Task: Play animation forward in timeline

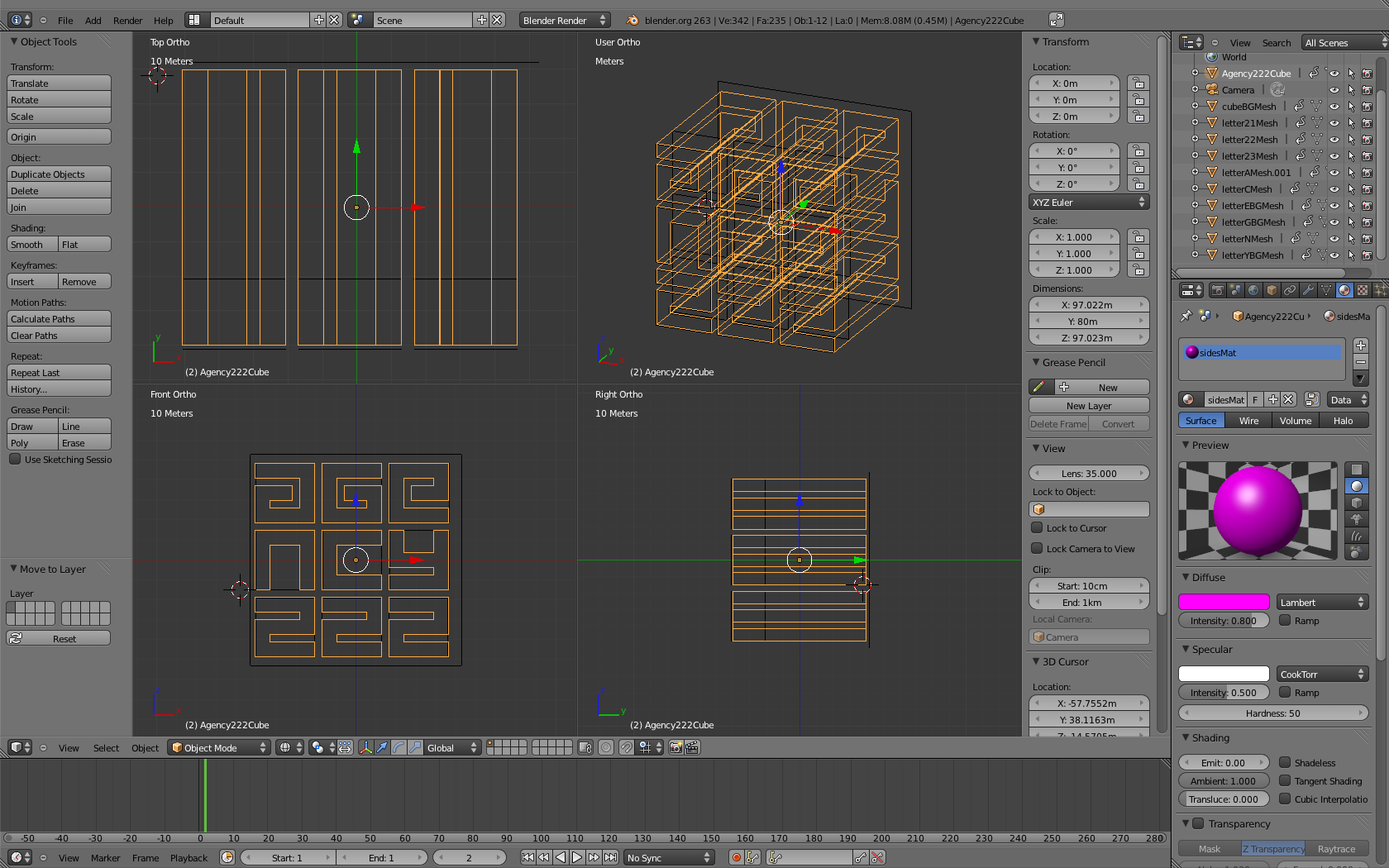Action: coord(577,857)
